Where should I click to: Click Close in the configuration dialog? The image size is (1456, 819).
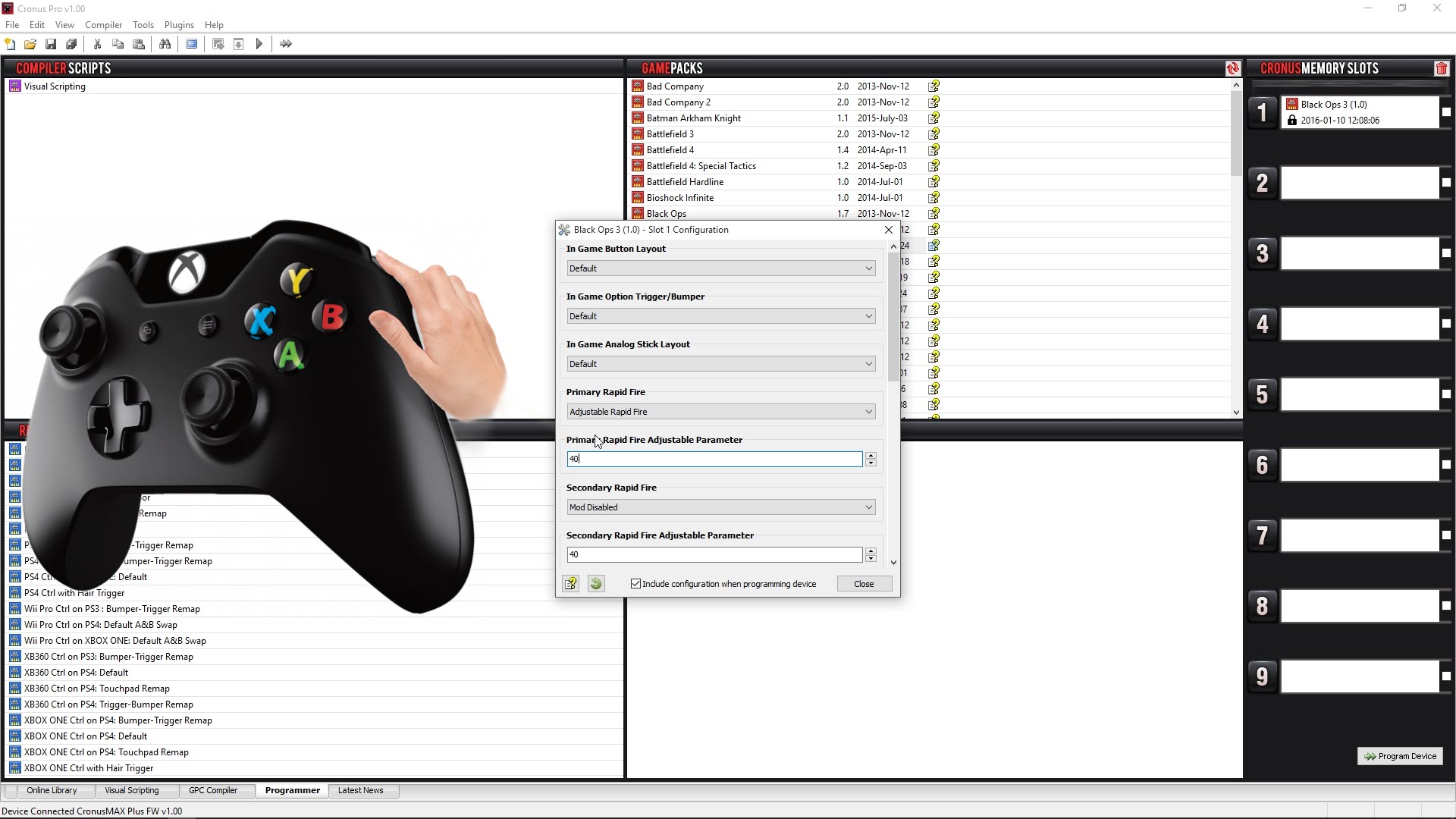[x=864, y=584]
